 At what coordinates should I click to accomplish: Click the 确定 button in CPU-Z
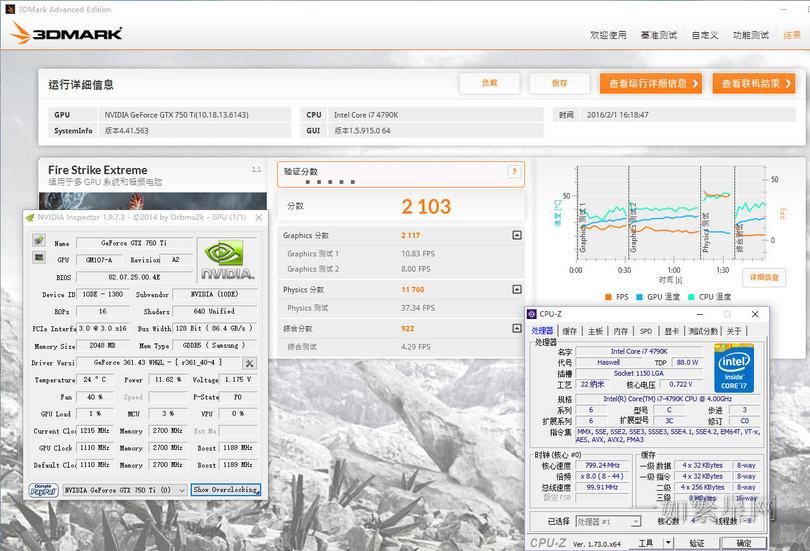point(744,543)
